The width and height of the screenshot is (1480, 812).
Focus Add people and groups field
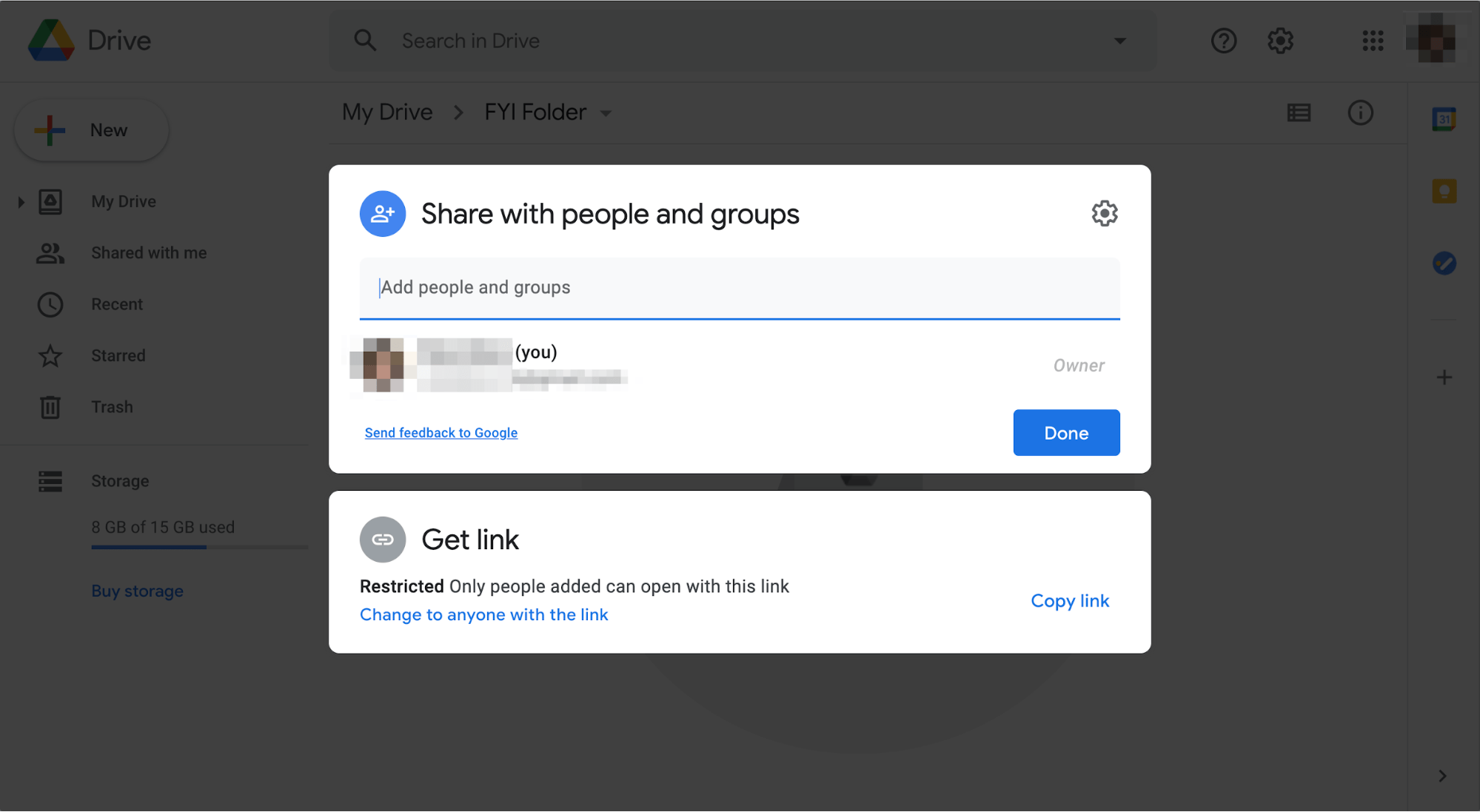[739, 288]
